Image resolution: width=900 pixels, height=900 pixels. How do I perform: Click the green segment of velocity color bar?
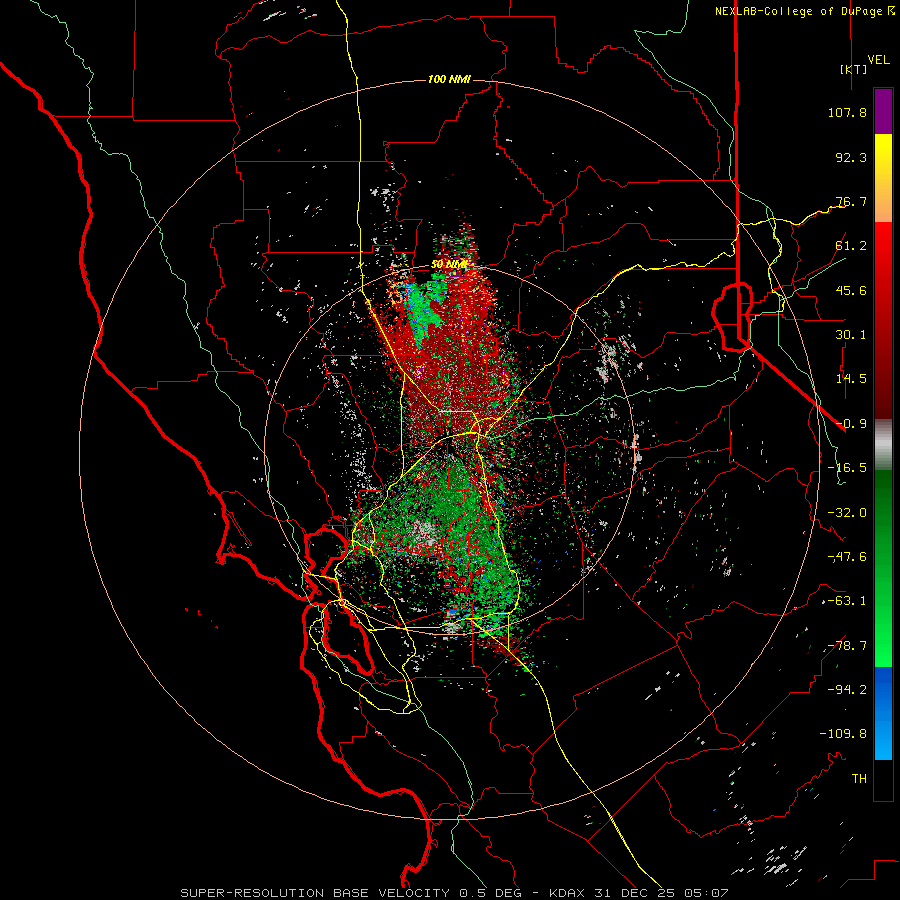pyautogui.click(x=883, y=568)
